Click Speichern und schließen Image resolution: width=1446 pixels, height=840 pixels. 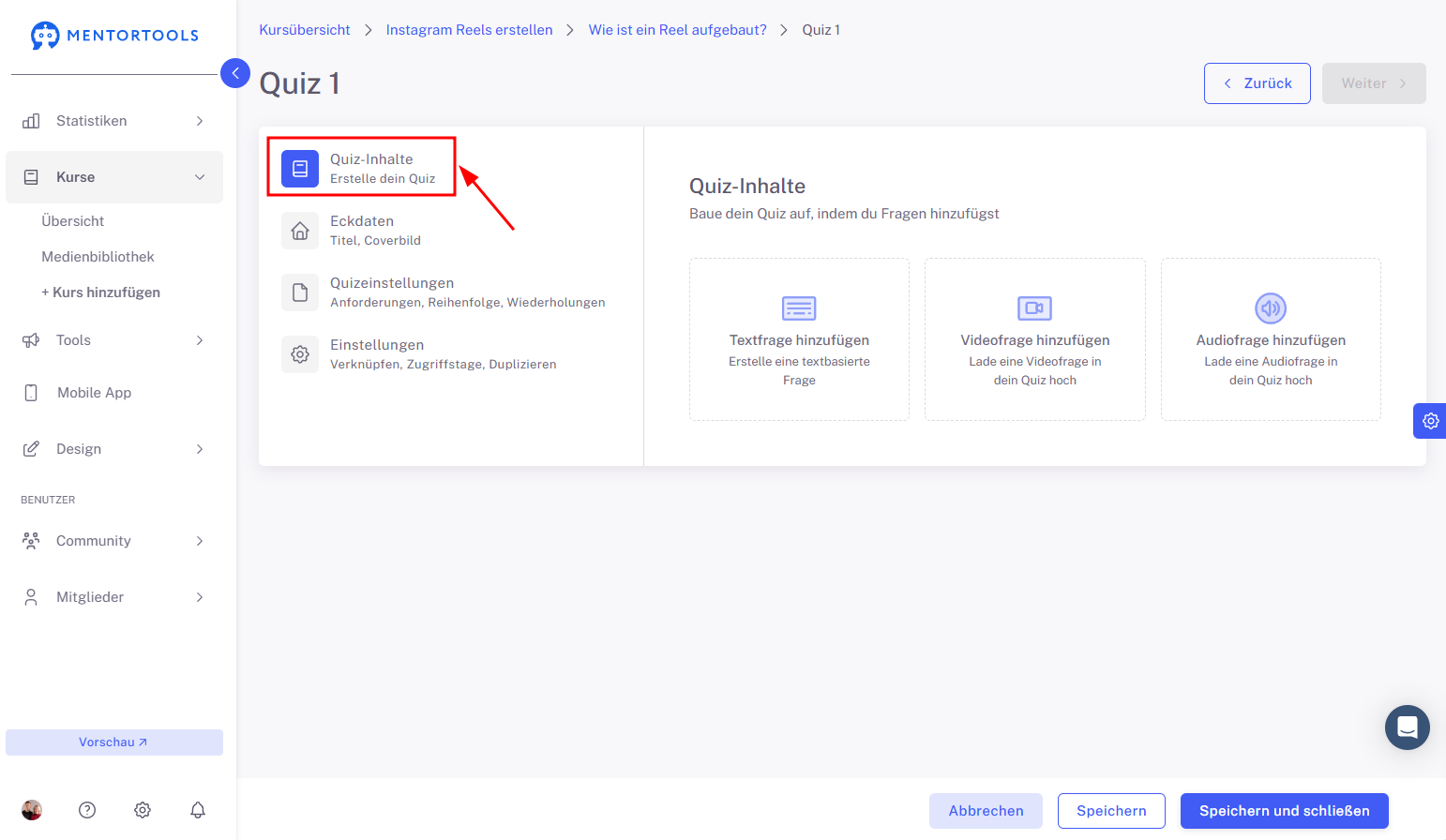(x=1285, y=811)
